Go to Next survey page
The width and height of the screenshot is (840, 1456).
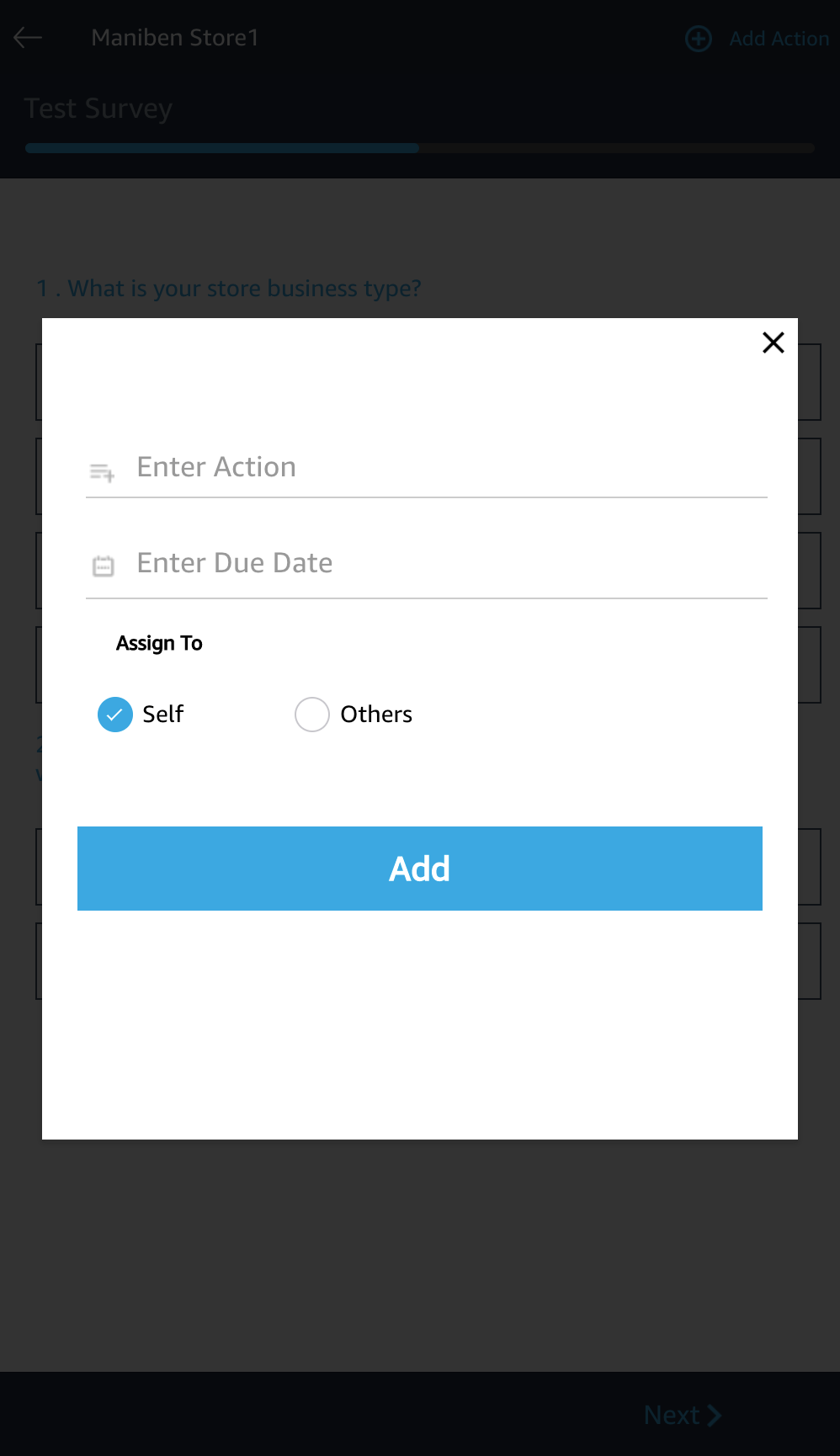[x=672, y=1415]
